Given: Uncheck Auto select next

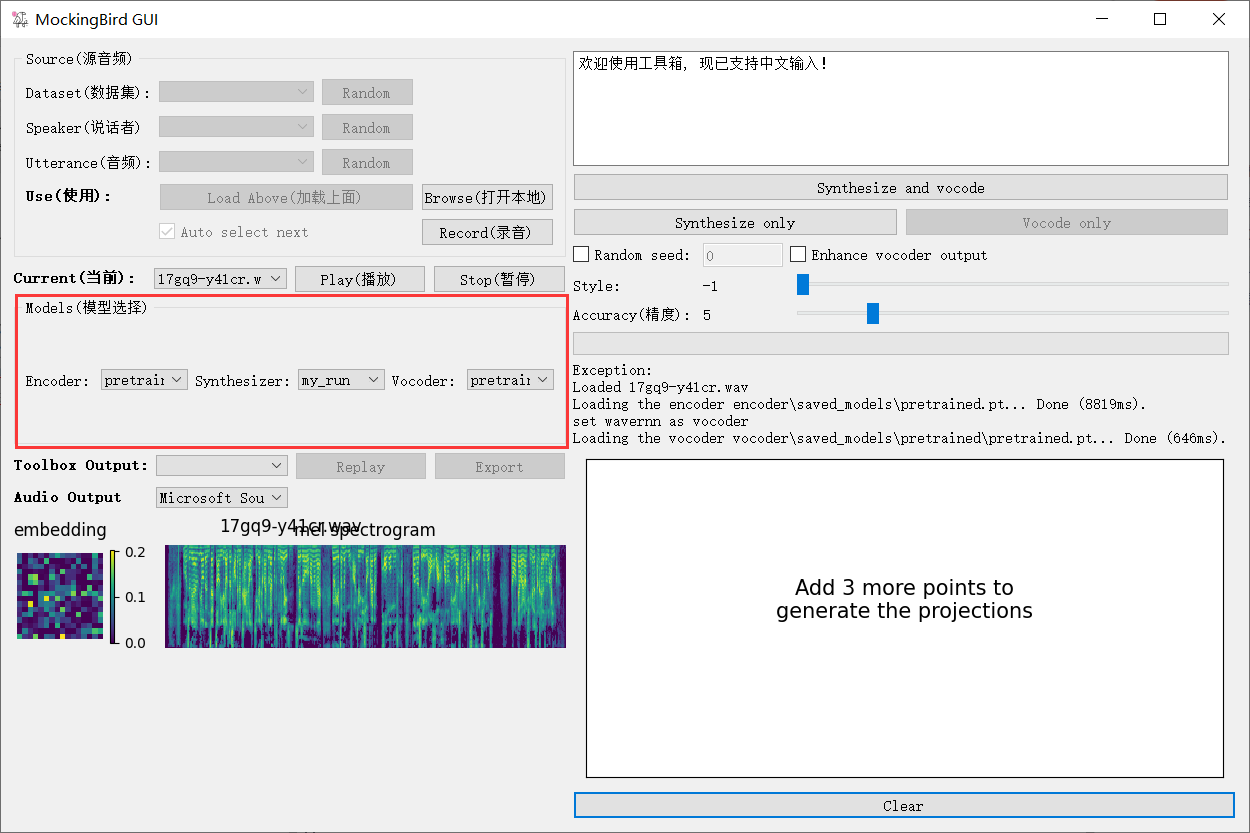Looking at the screenshot, I should [x=166, y=231].
